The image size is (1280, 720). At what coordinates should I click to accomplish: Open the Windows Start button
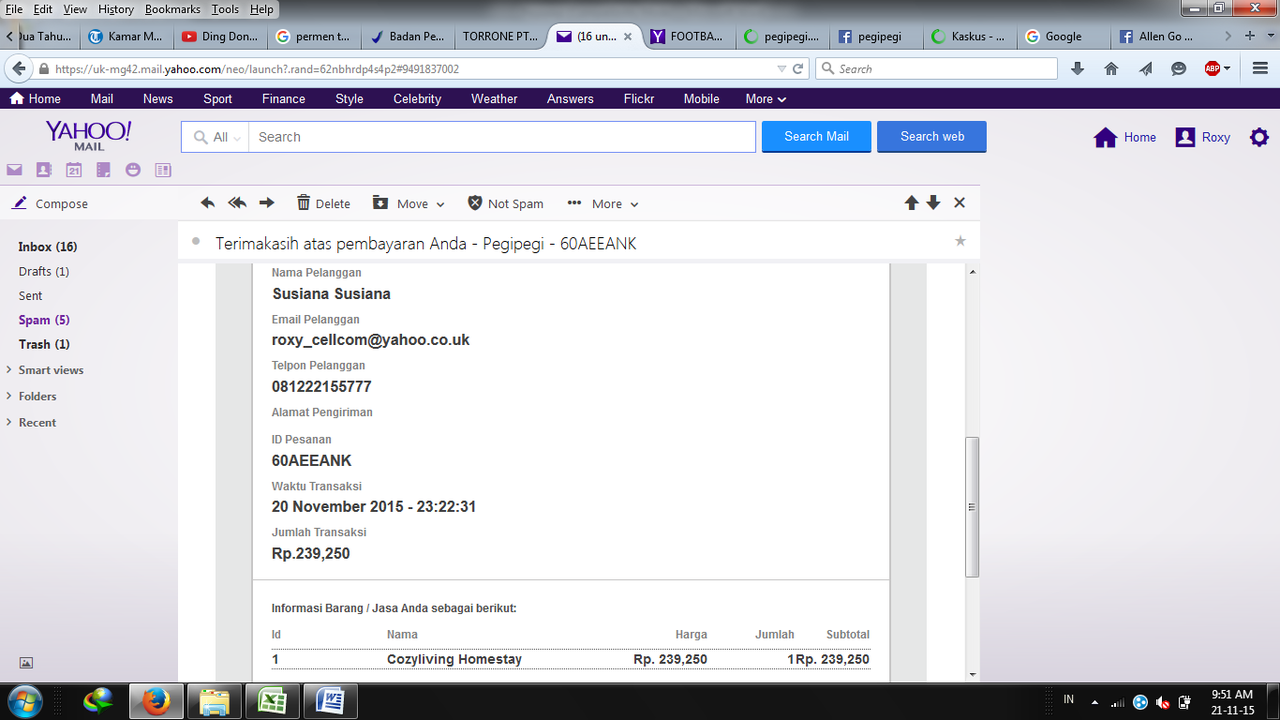click(23, 700)
